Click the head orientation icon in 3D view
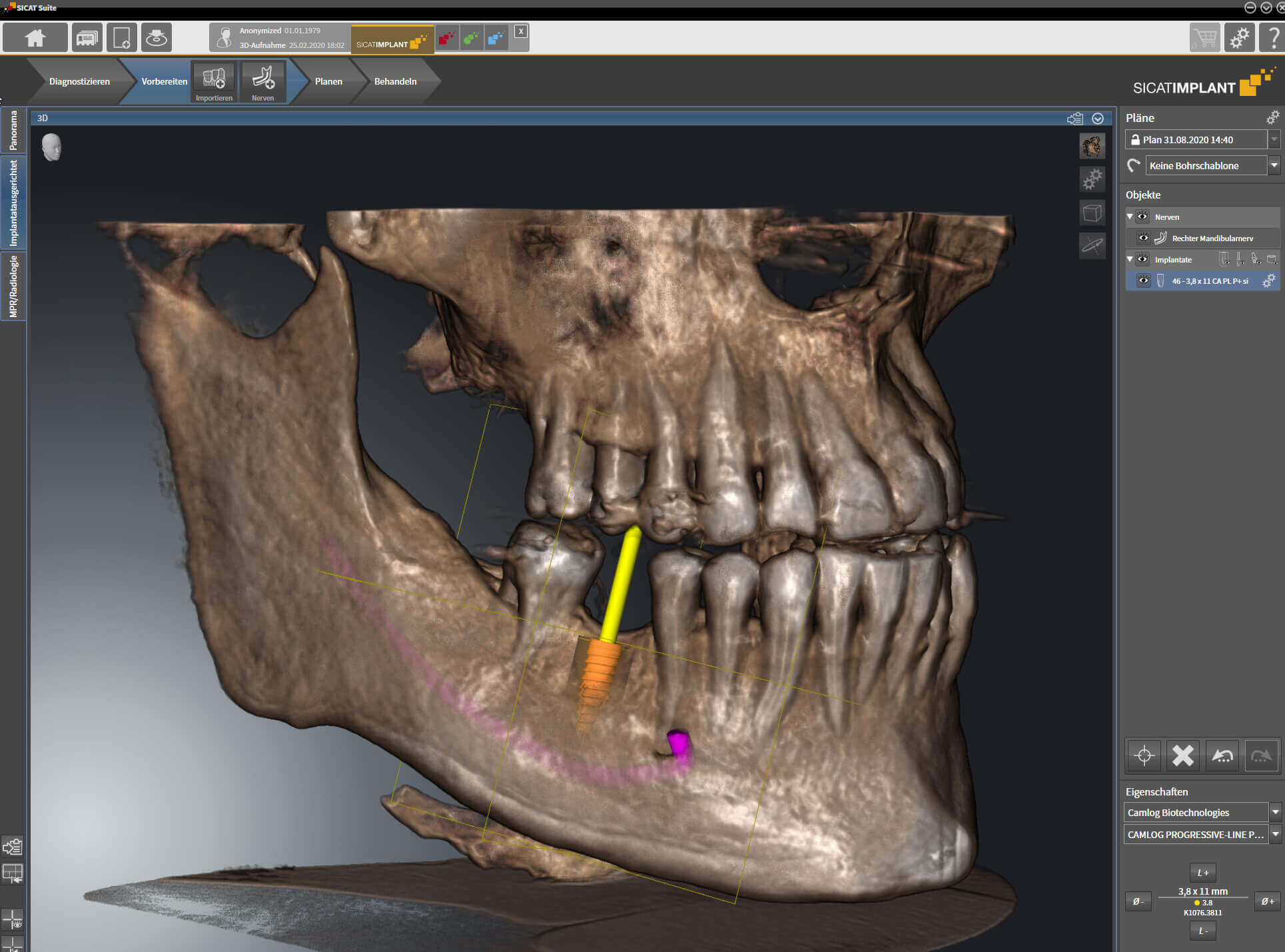 (51, 147)
